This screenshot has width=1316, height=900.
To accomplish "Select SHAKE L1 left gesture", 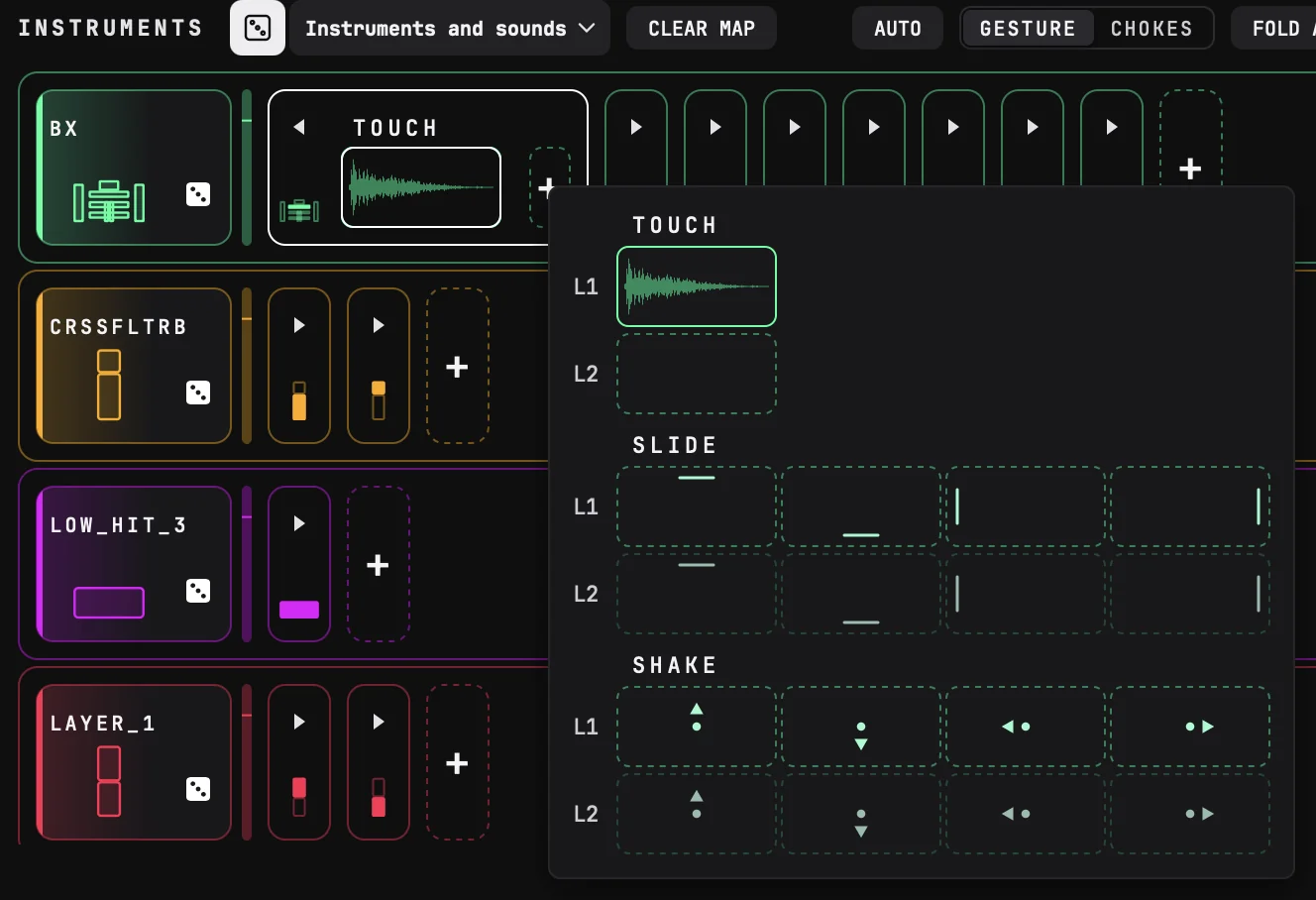I will [1026, 727].
